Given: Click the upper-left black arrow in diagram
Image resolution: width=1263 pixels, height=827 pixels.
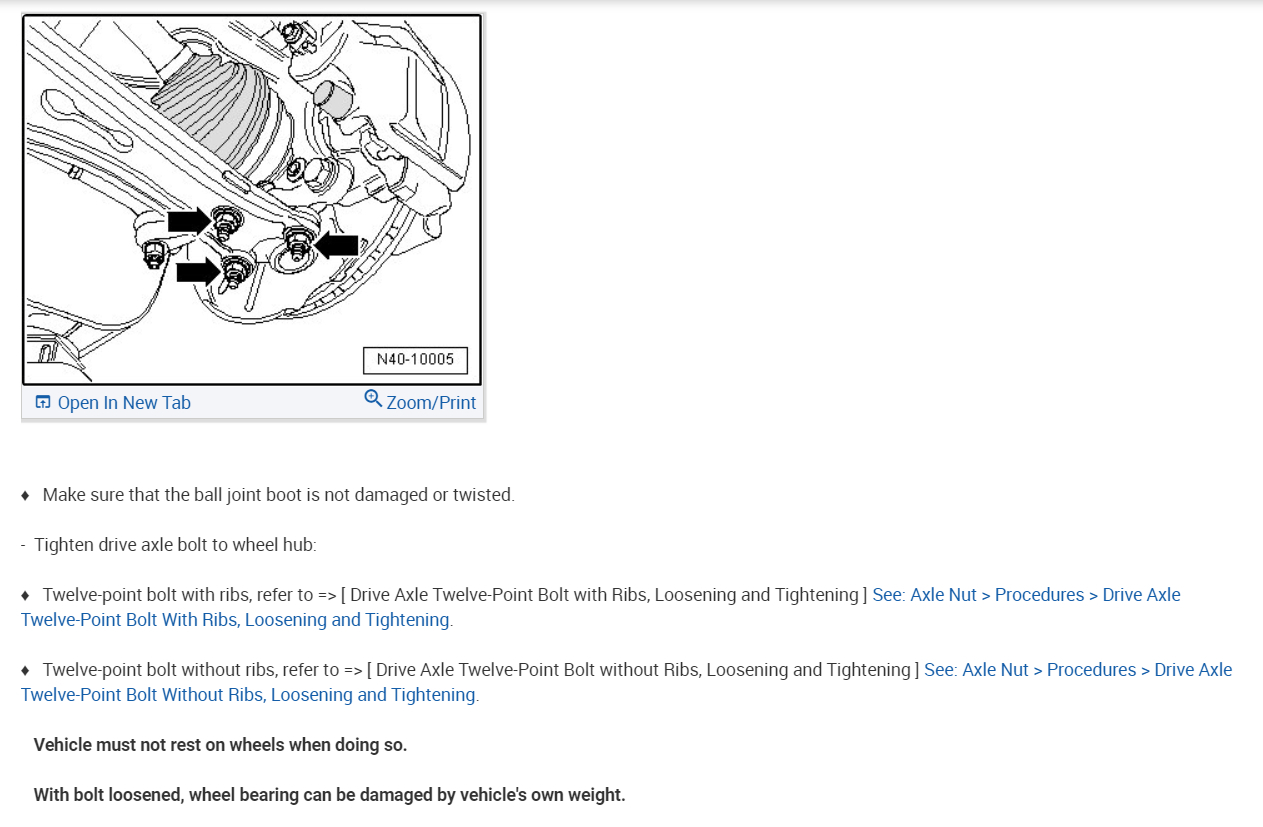Looking at the screenshot, I should pos(188,220).
